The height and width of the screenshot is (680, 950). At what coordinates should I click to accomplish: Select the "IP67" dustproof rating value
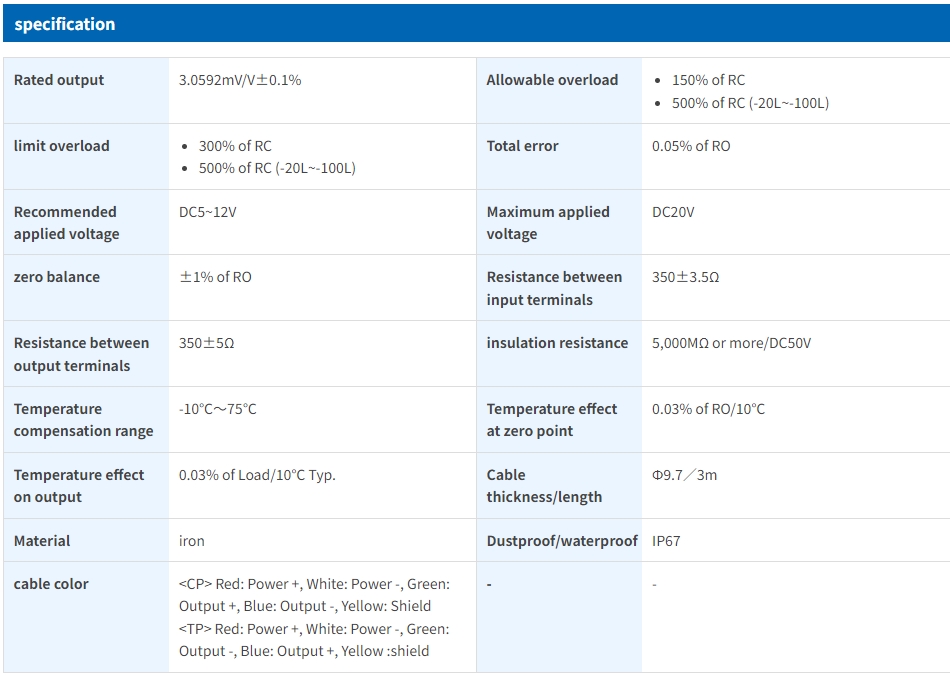tap(666, 541)
